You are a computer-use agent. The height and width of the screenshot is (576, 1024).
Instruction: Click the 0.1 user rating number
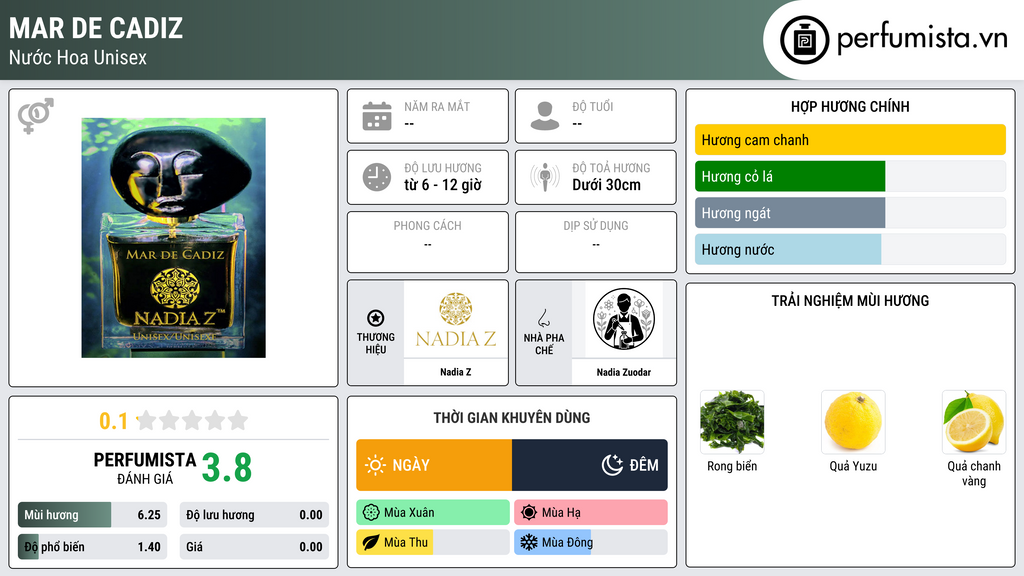point(114,421)
